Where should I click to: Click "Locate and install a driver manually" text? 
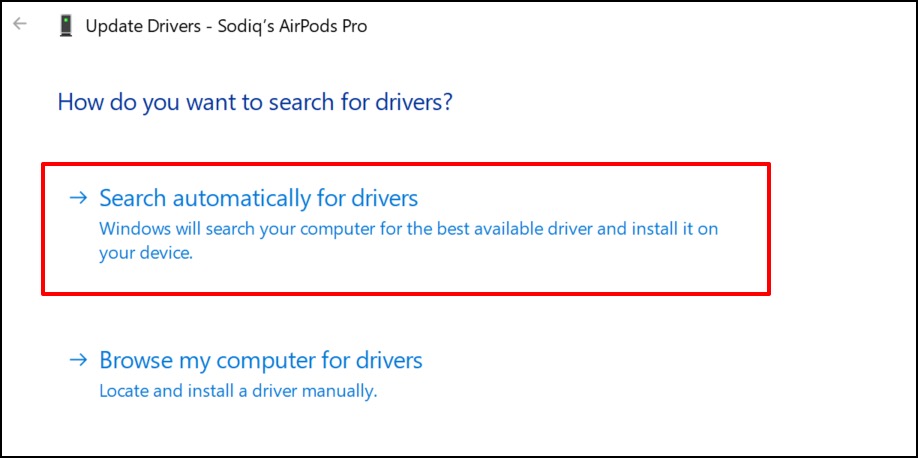[x=238, y=391]
